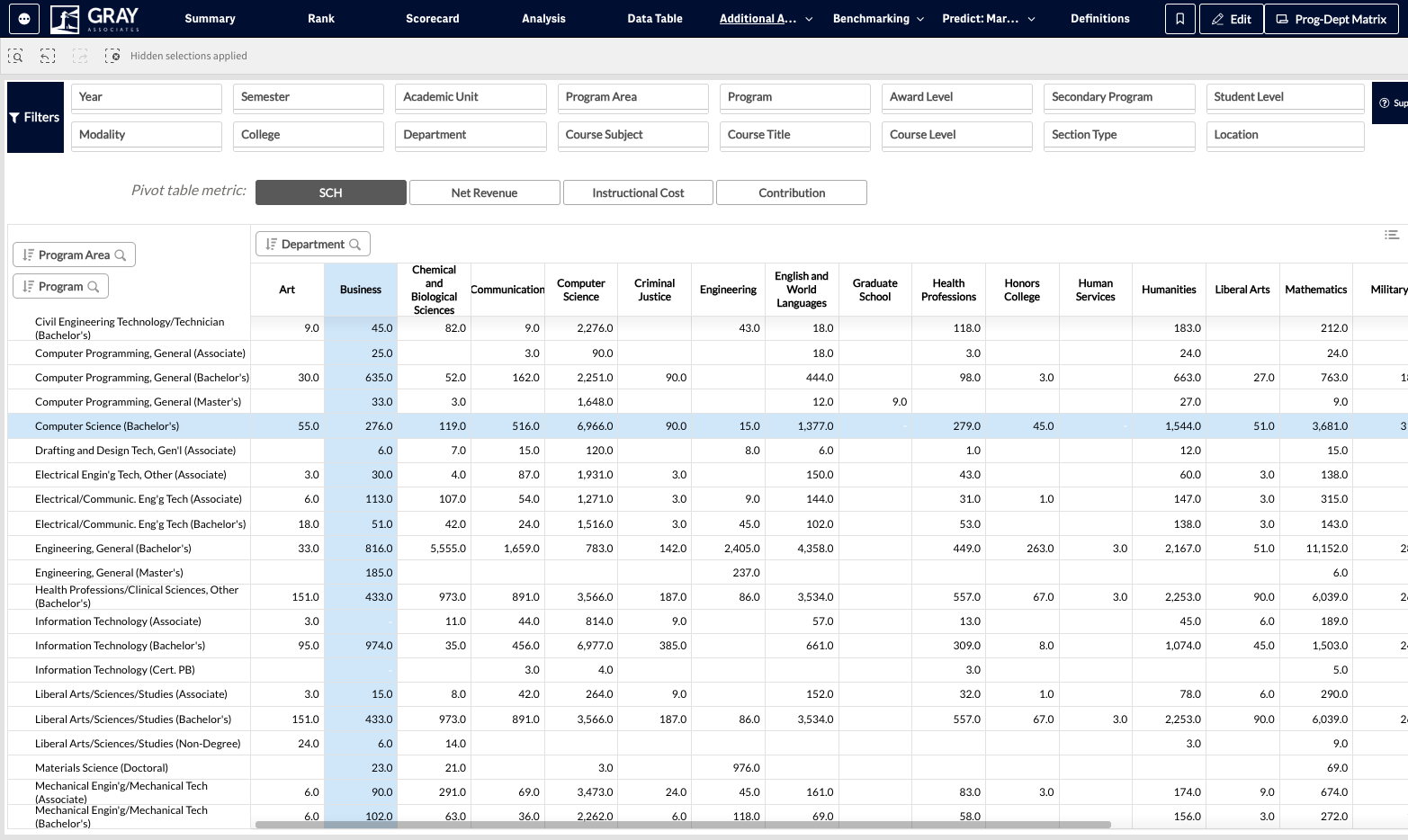This screenshot has height=840, width=1408.
Task: Open the Prog-Dept Matrix button
Action: click(1332, 19)
